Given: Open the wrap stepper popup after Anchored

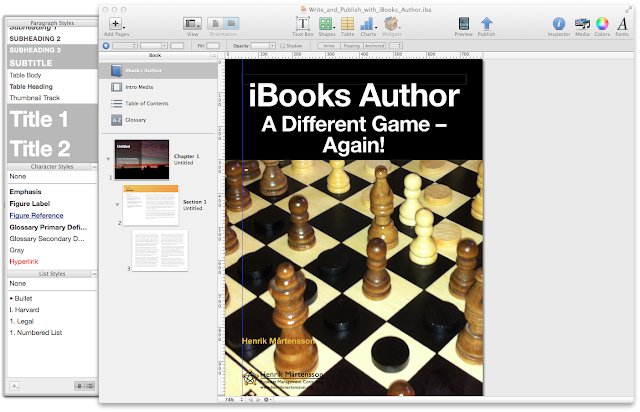Looking at the screenshot, I should [396, 46].
